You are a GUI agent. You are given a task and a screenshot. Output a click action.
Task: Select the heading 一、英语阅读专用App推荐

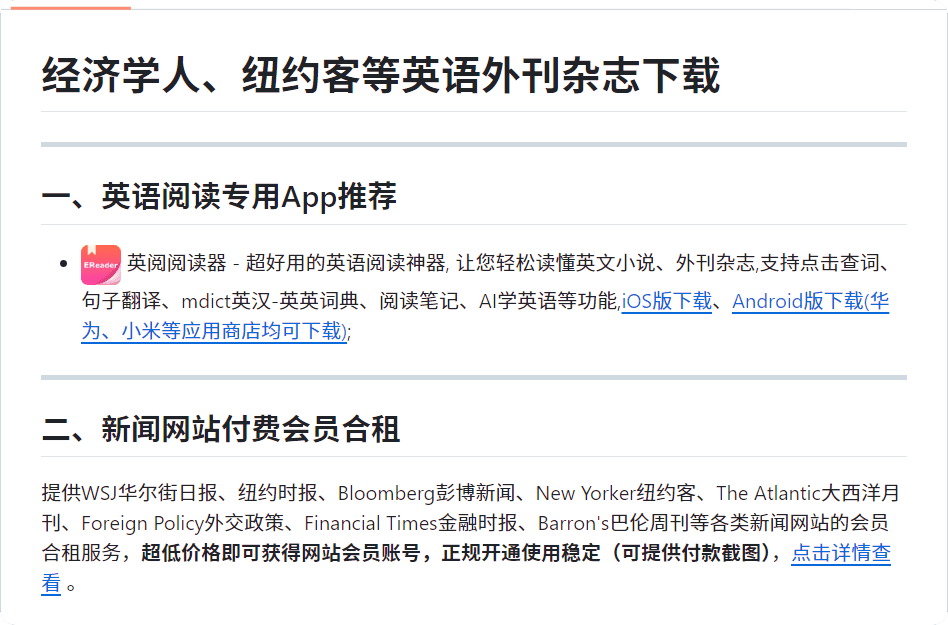tap(219, 196)
